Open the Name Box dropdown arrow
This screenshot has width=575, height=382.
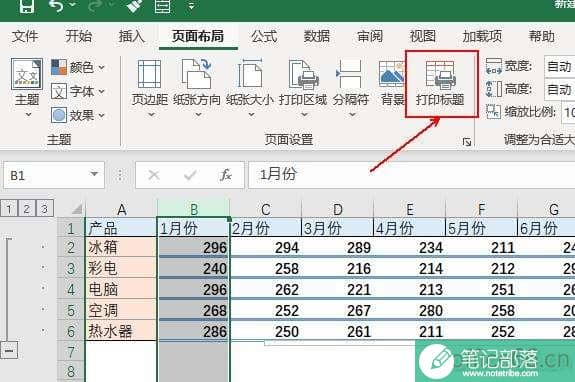click(x=94, y=174)
